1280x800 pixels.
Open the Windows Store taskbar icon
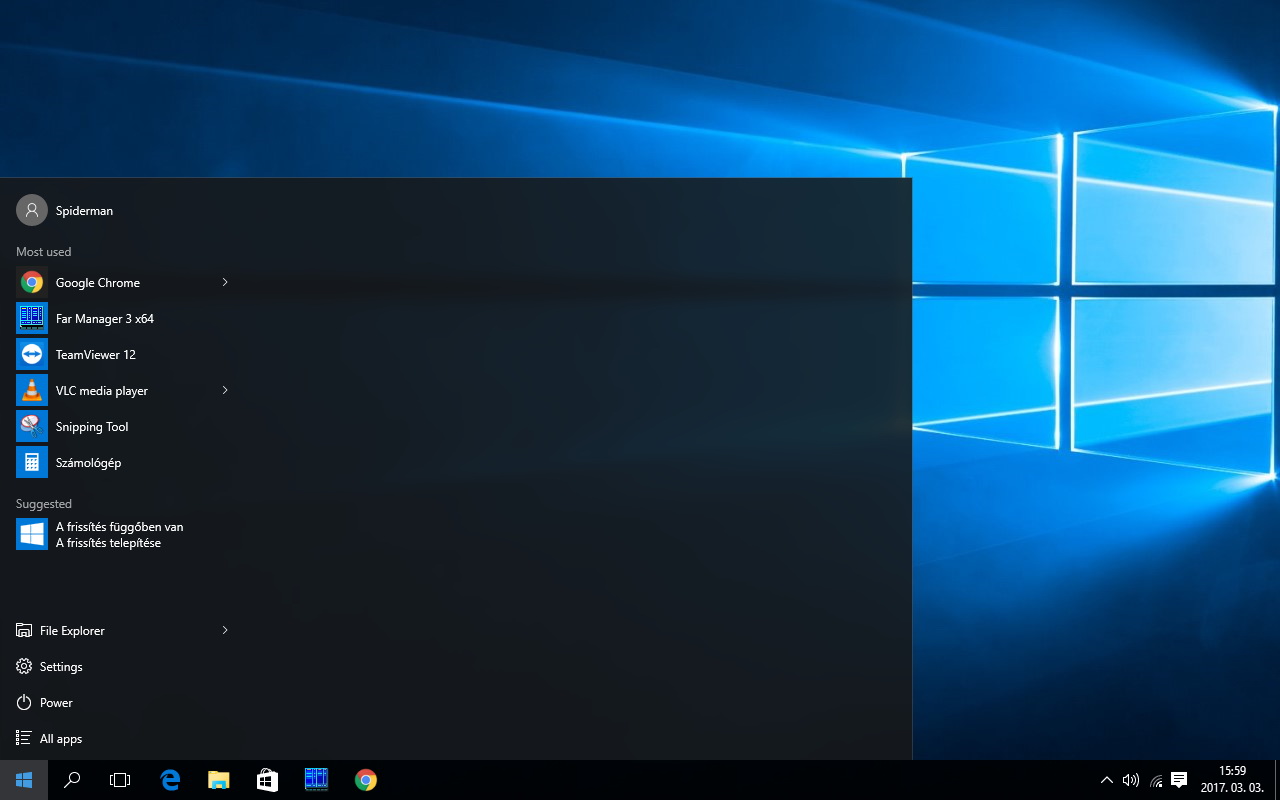pyautogui.click(x=267, y=780)
